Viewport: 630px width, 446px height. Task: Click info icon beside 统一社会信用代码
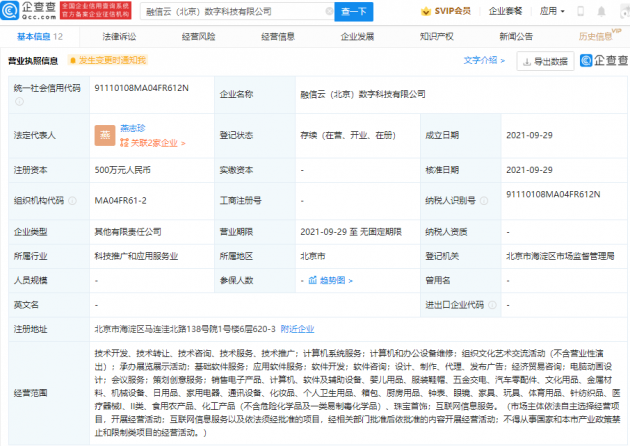(19, 102)
